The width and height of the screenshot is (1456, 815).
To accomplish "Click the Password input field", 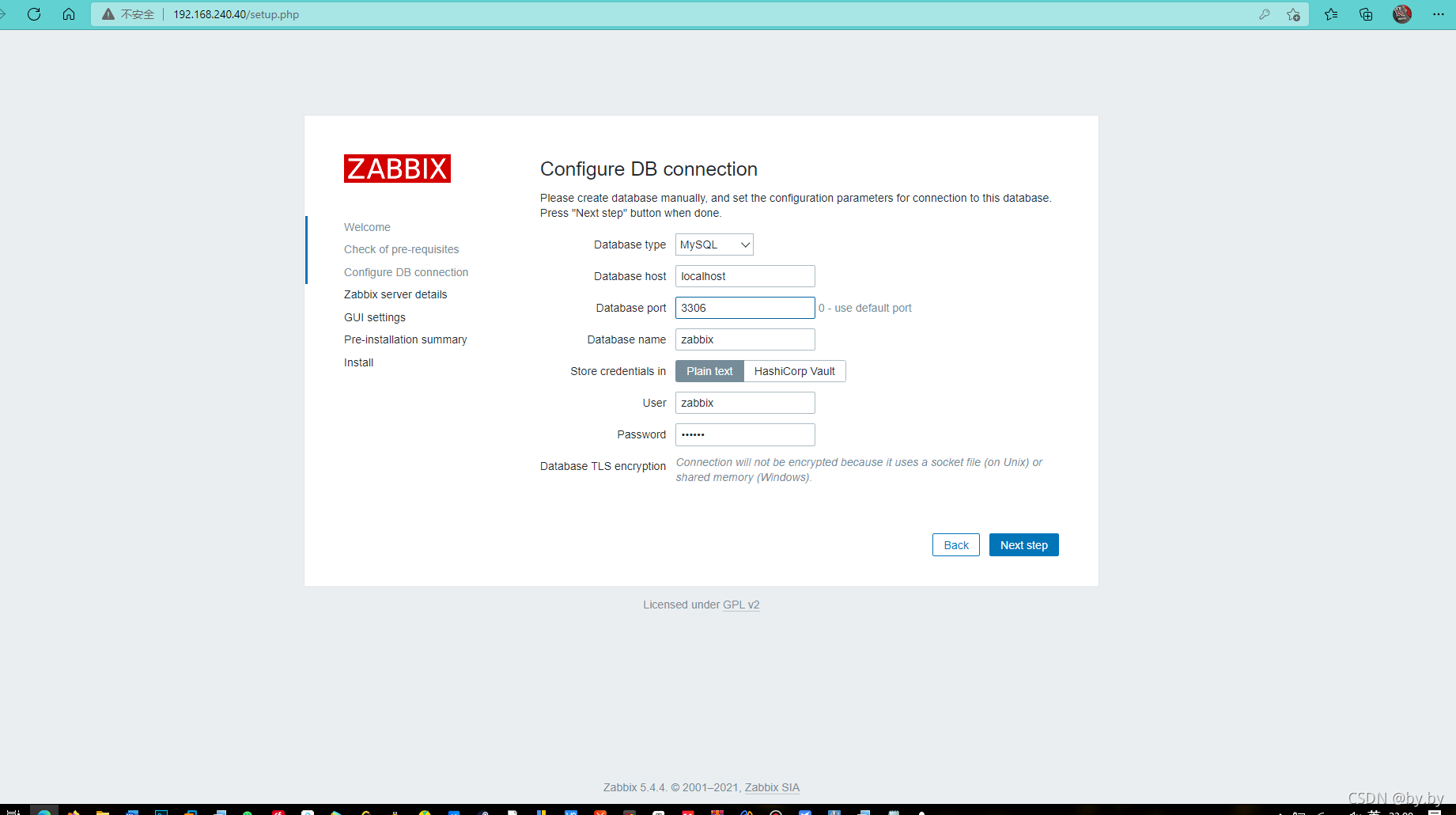I will 745,434.
